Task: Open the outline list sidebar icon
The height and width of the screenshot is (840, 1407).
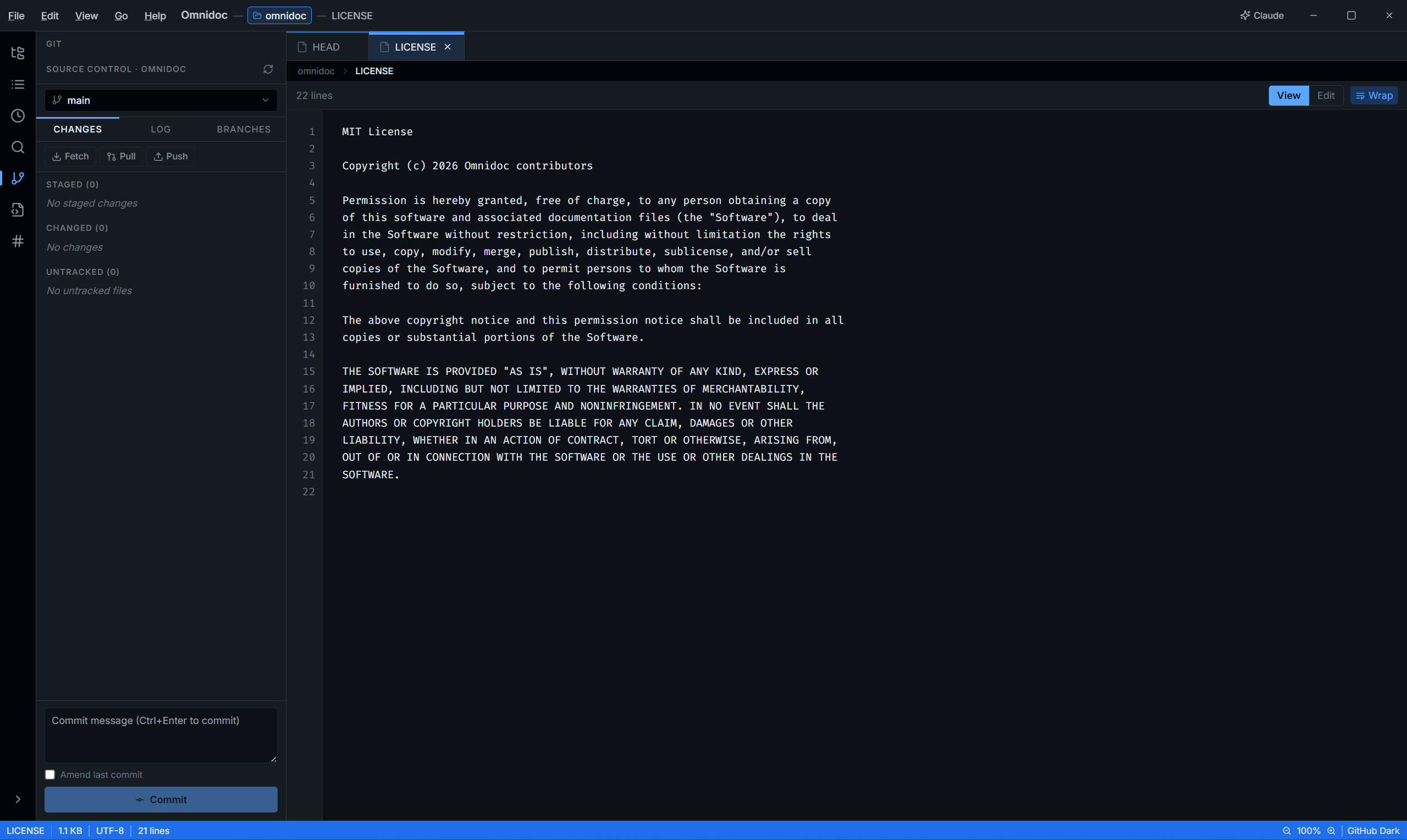Action: (x=18, y=84)
